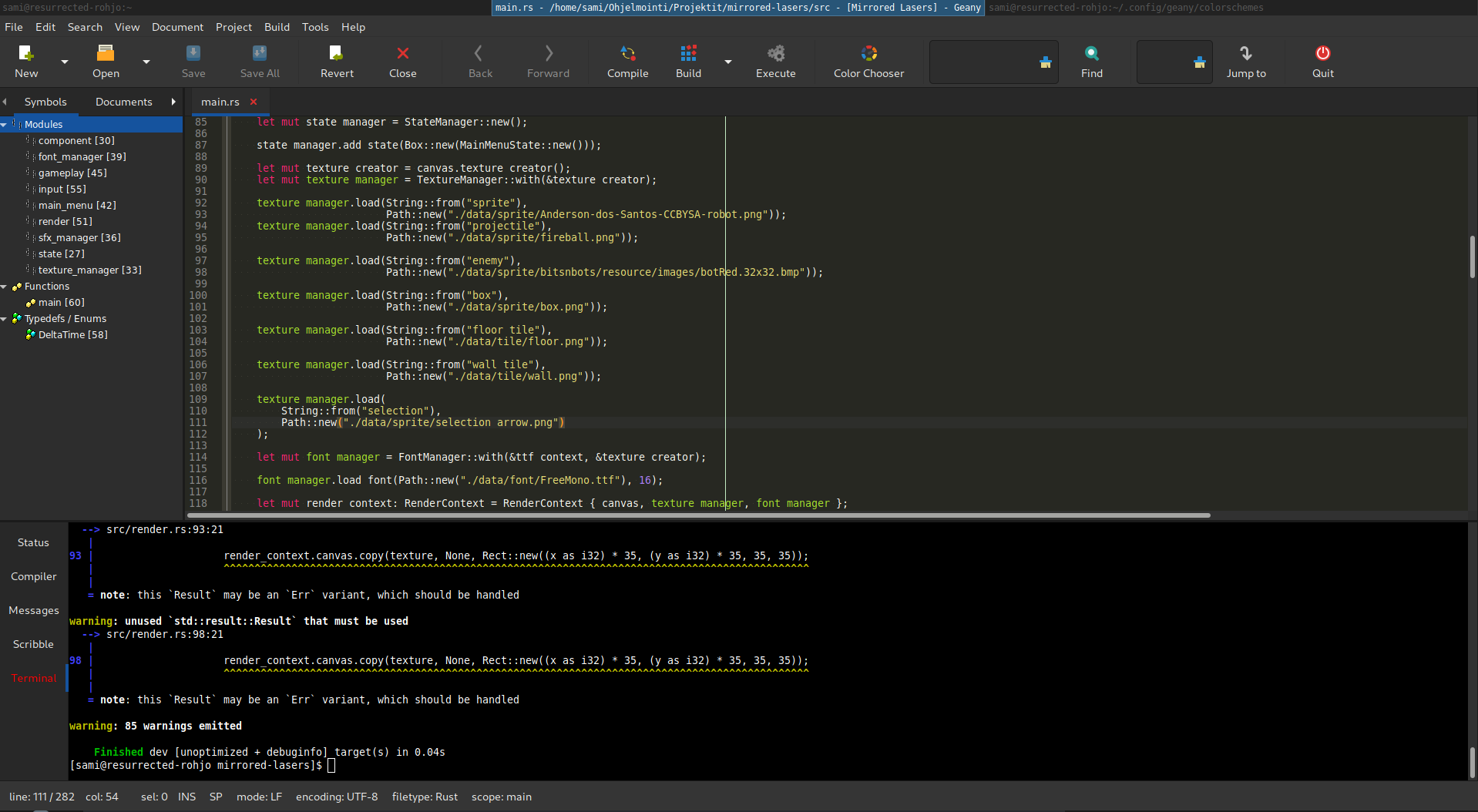Collapse the Functions tree group

pos(4,287)
